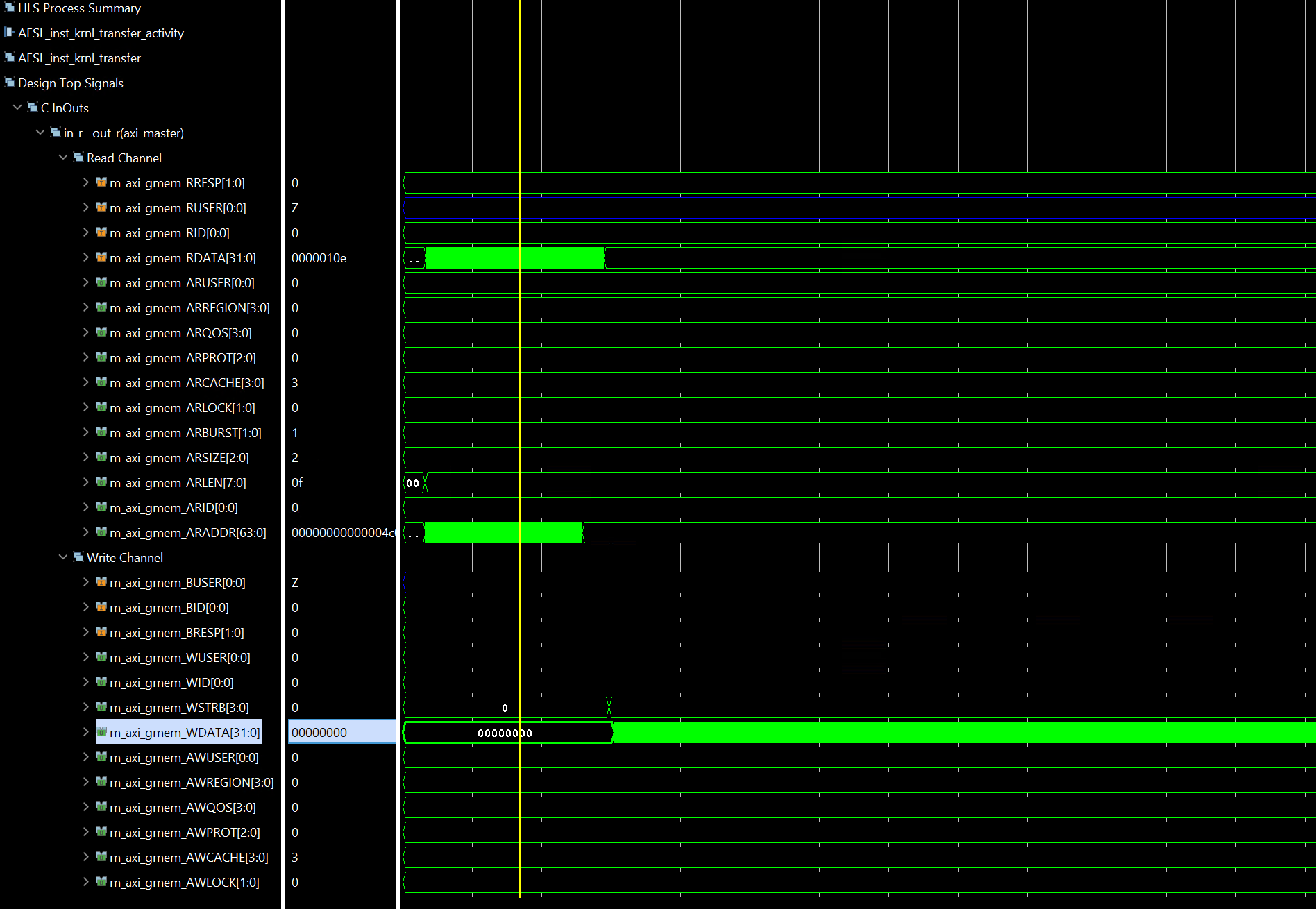Select the m_axi_gmem_WID[0:0] signal name
Screen dimensions: 1316x909
tap(171, 682)
